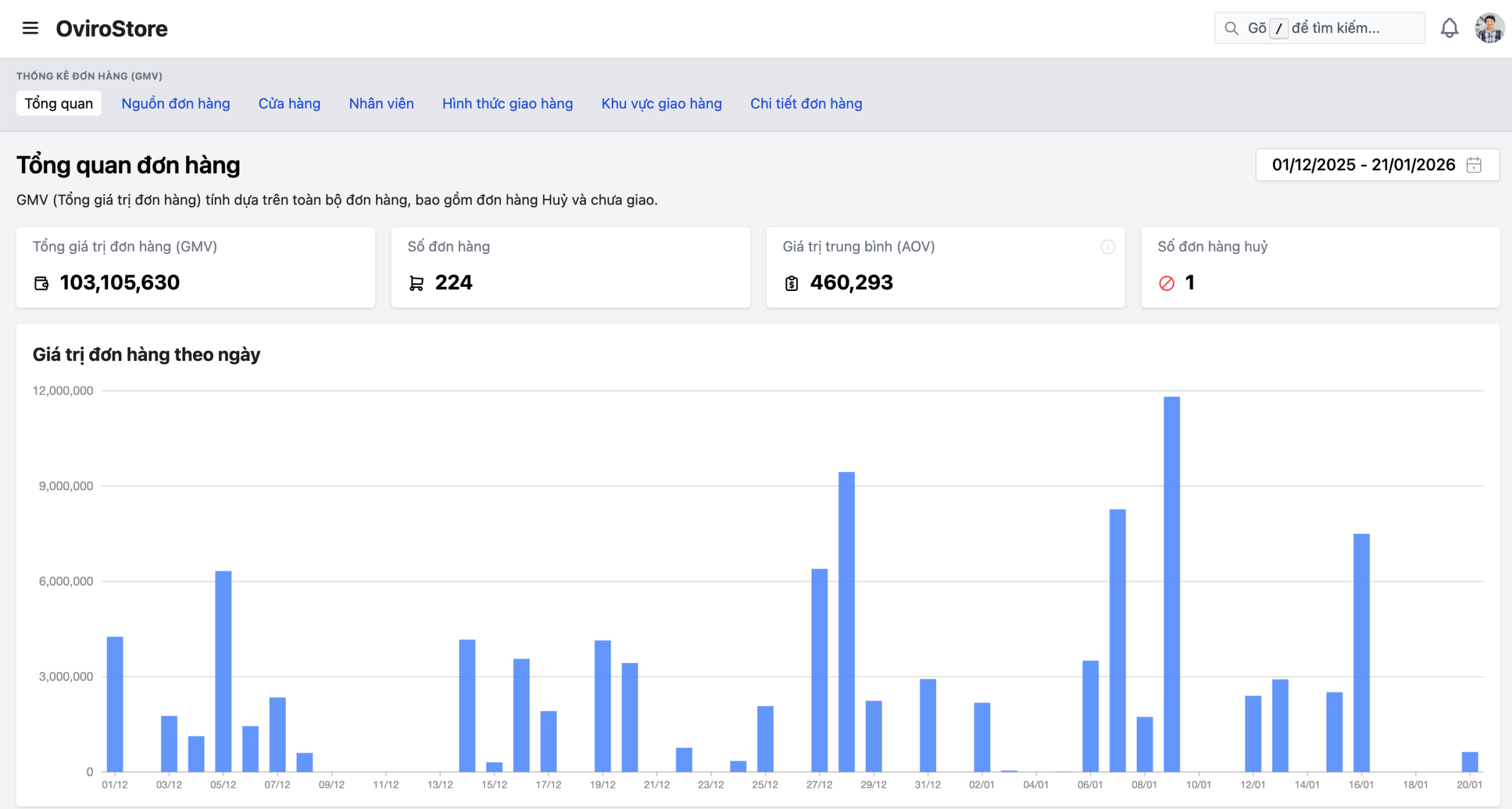Open the date range picker 01/12/2025 - 21/01/2026
This screenshot has width=1512, height=809.
coord(1363,165)
